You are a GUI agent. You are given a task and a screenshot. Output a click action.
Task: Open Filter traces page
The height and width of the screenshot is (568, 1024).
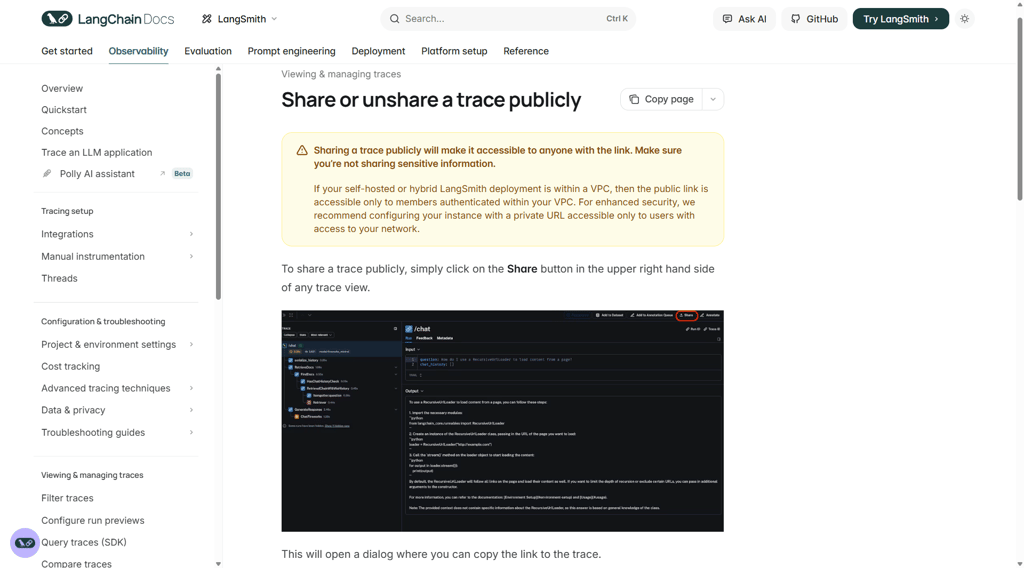[x=67, y=498]
